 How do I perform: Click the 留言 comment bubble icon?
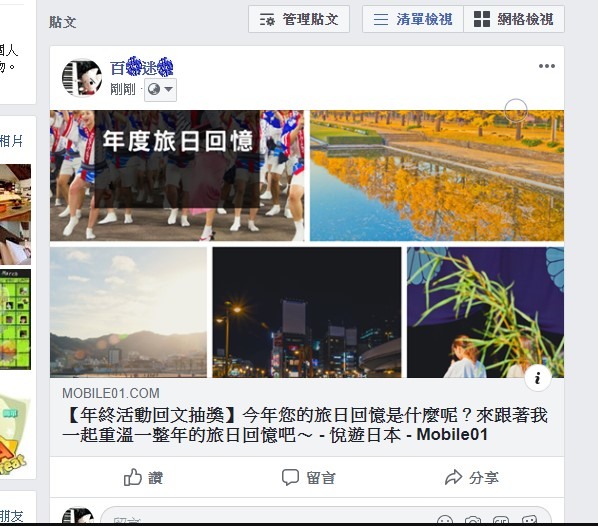[x=290, y=477]
